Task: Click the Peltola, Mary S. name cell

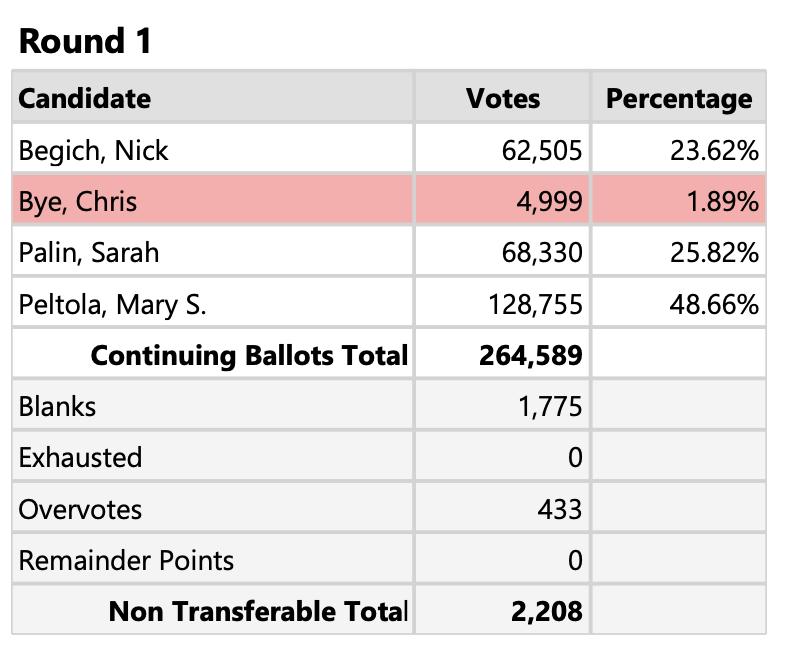Action: (113, 305)
